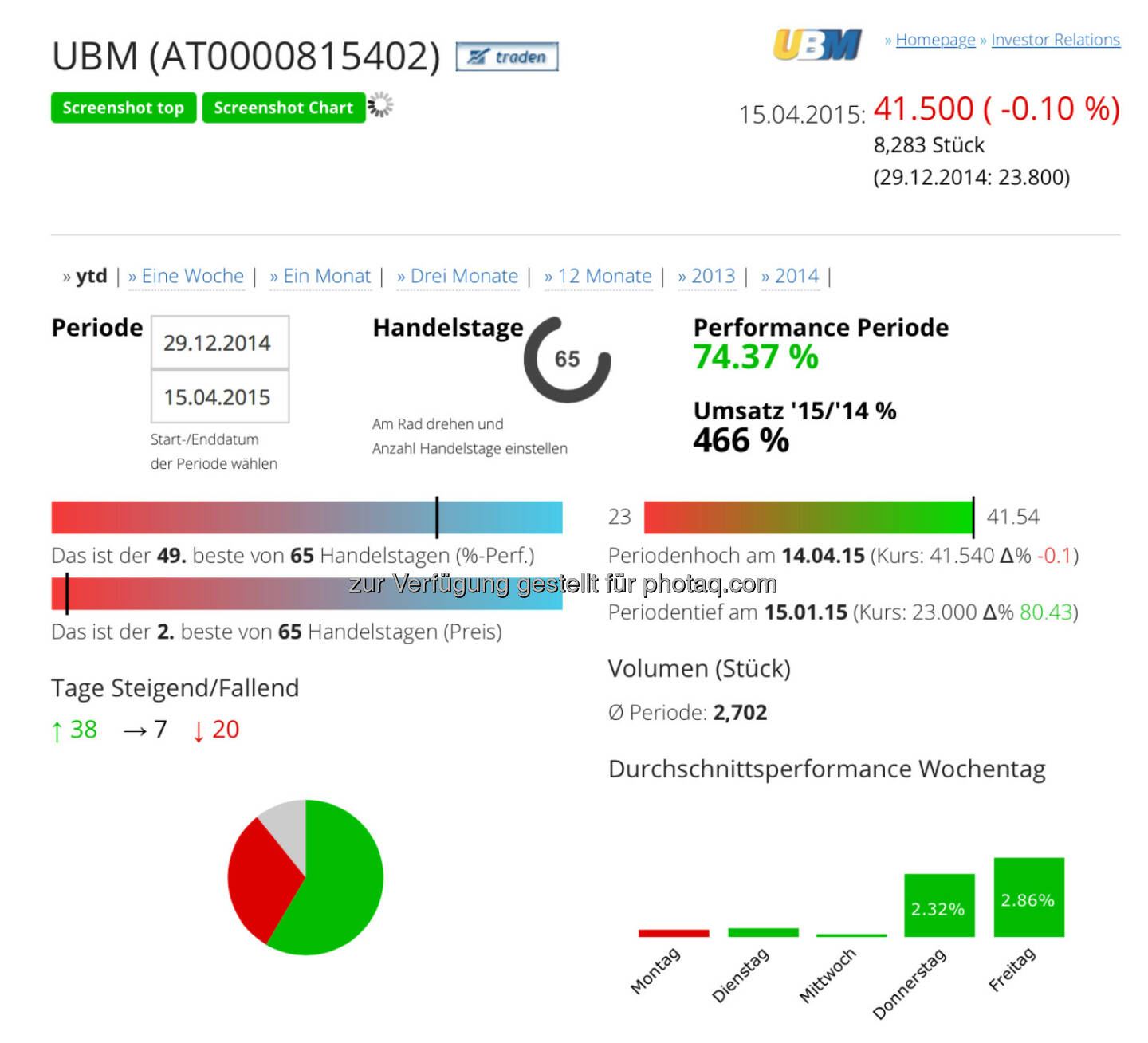1148x1043 pixels.
Task: Click the Donnerstag bar showing 2.32%
Action: pyautogui.click(x=939, y=905)
